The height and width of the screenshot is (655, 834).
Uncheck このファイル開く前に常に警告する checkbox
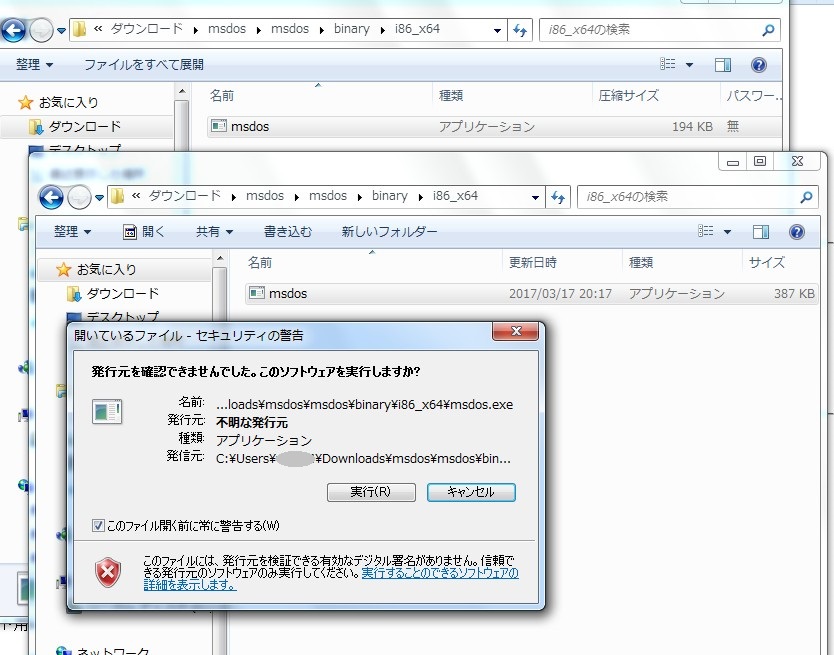(98, 526)
